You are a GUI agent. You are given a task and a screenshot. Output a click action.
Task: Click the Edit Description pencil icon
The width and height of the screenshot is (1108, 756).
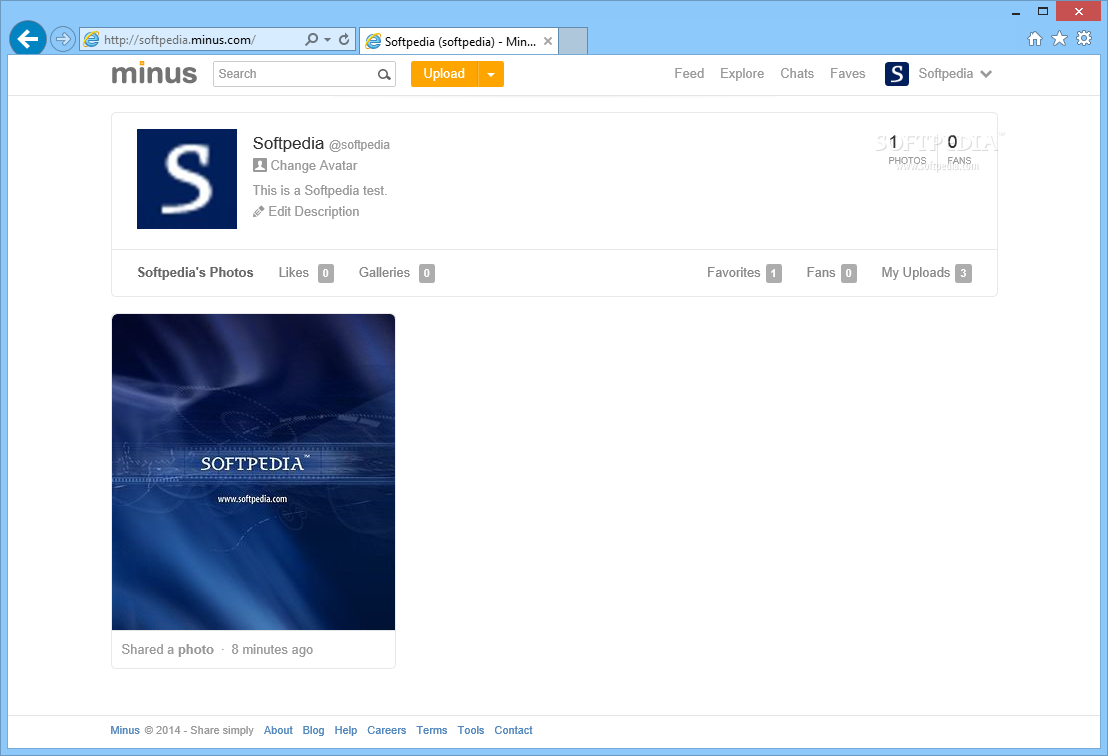click(259, 211)
